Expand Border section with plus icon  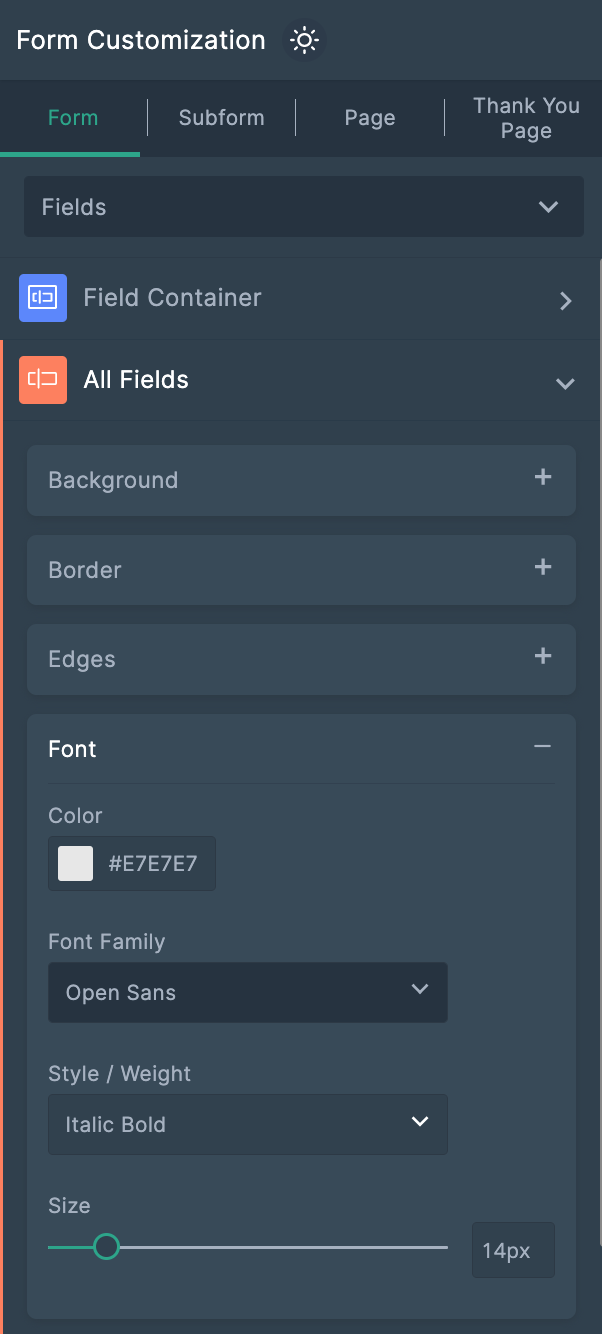point(543,568)
